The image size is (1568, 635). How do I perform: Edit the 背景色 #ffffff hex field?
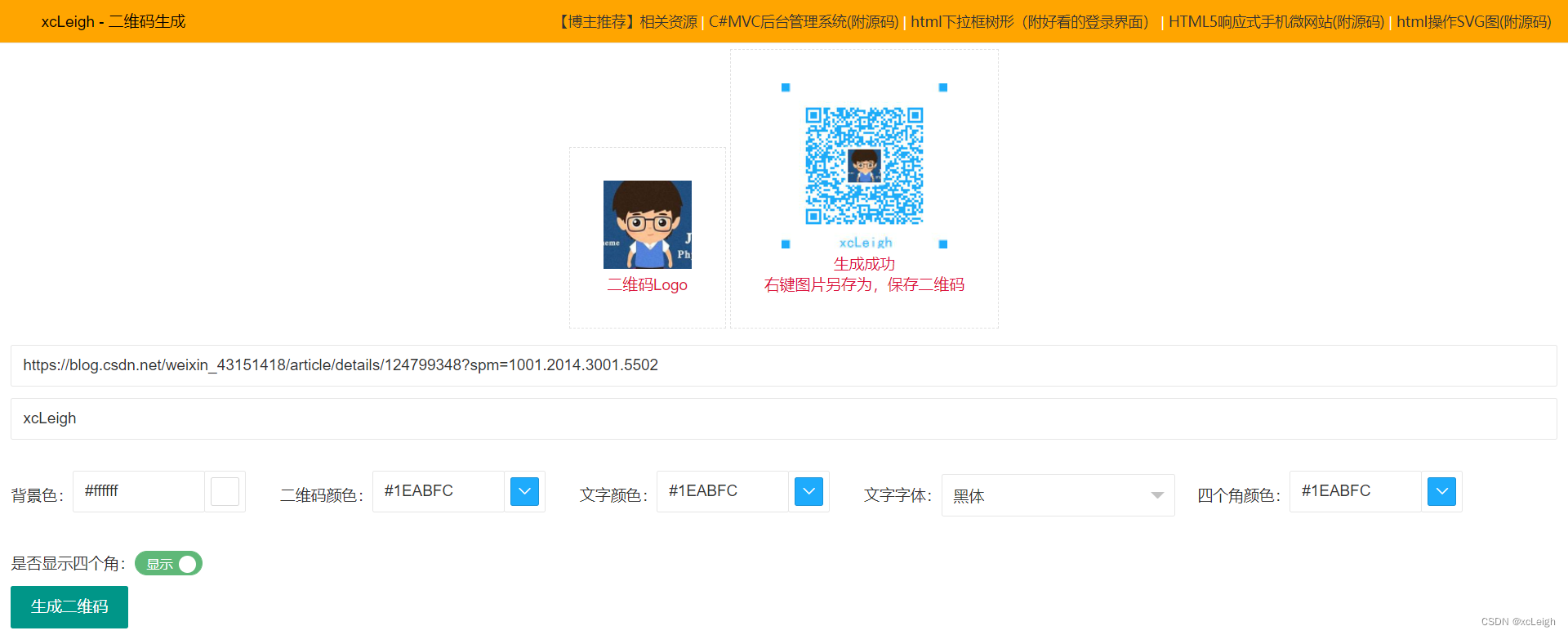pos(139,491)
